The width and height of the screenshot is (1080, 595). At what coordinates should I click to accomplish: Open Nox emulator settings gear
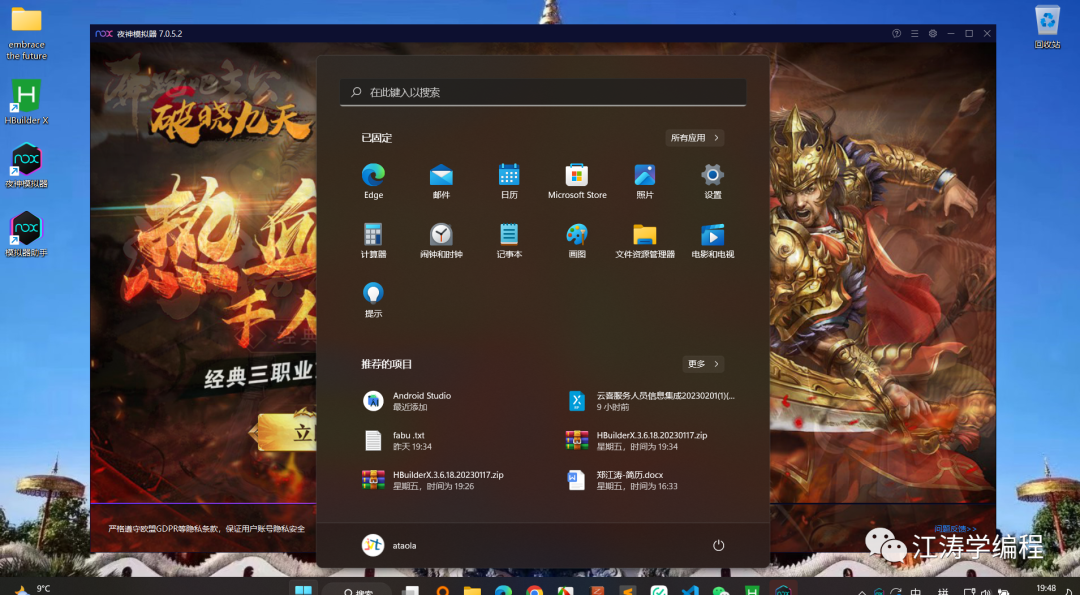[932, 33]
